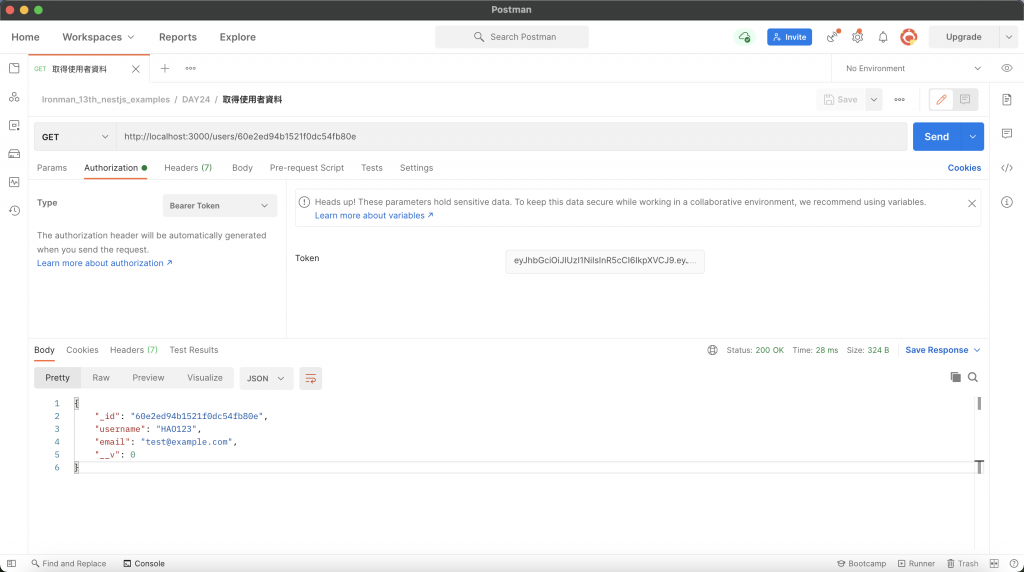This screenshot has height=572, width=1024.
Task: Click the request URL field
Action: [x=511, y=137]
